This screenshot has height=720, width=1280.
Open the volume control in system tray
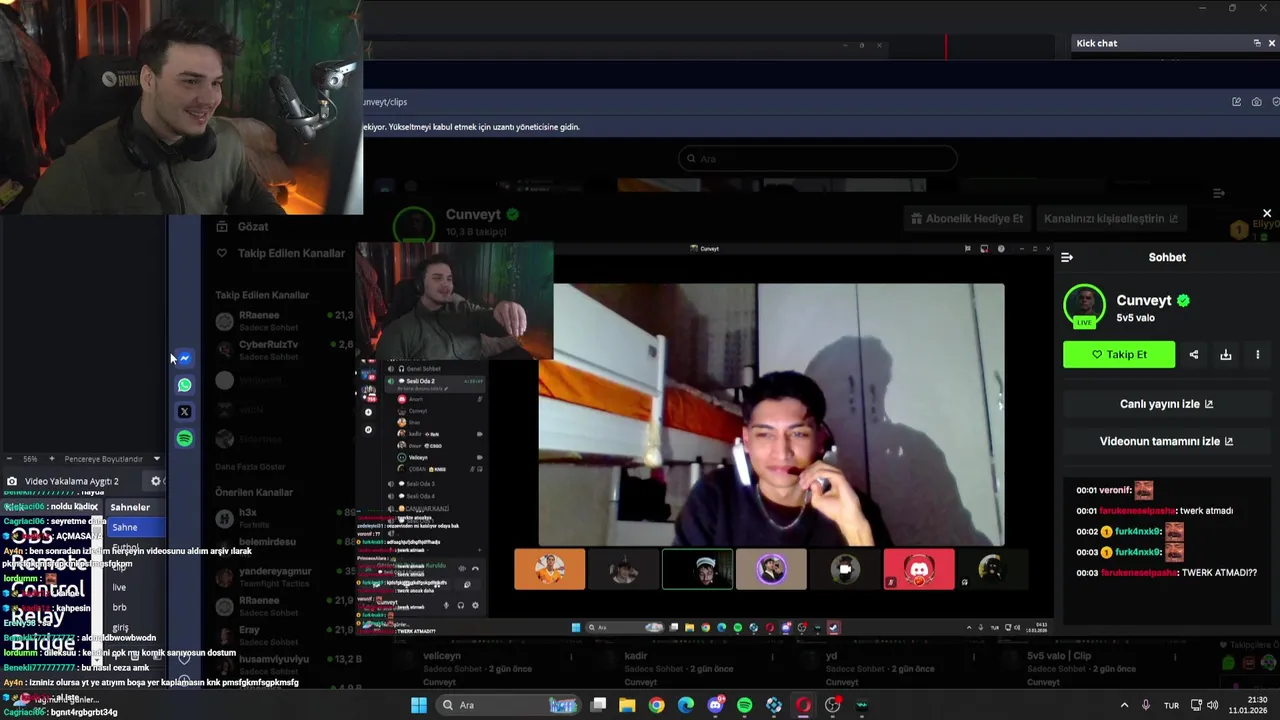[x=1212, y=705]
